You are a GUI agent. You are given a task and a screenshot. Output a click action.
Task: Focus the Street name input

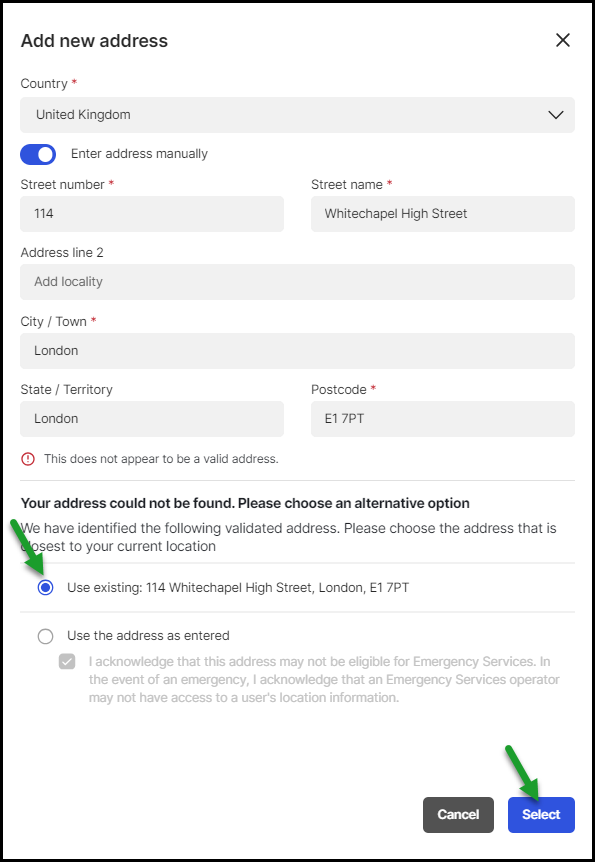click(x=443, y=214)
